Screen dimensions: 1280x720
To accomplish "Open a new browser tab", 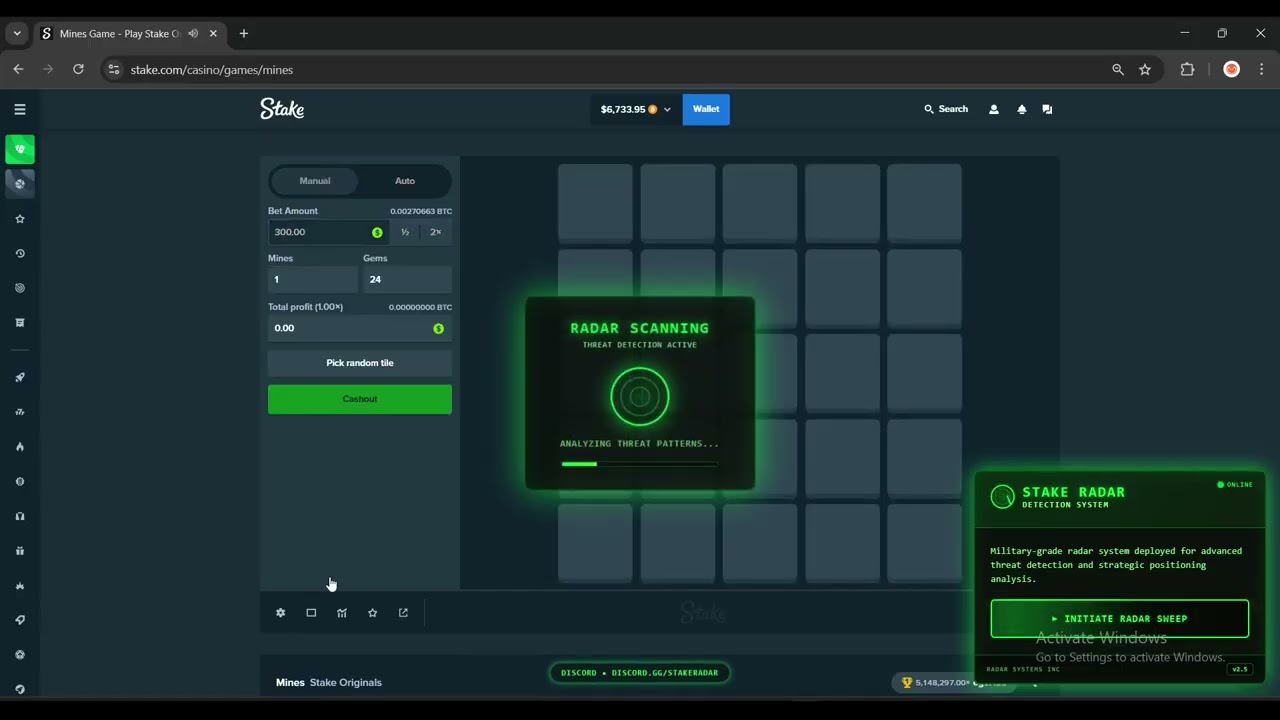I will [x=243, y=33].
